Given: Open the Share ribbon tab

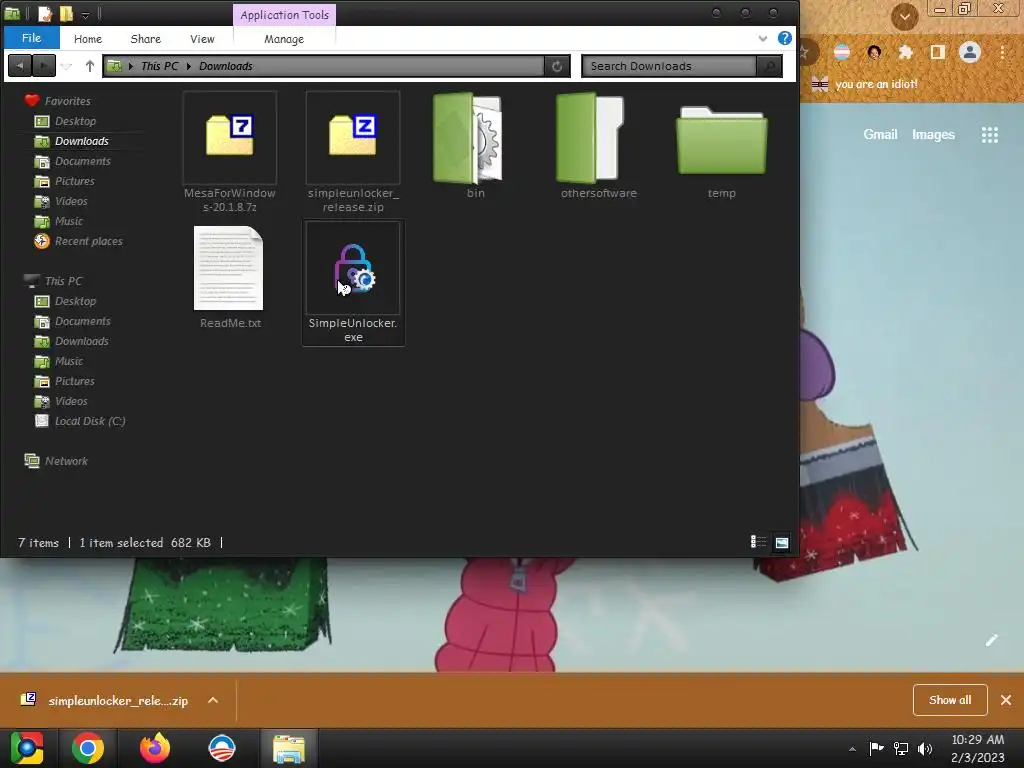Looking at the screenshot, I should (x=146, y=39).
